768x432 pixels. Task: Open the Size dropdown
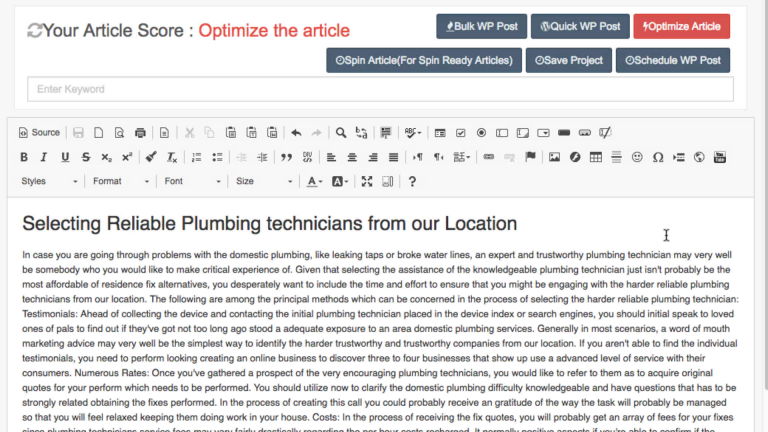263,181
